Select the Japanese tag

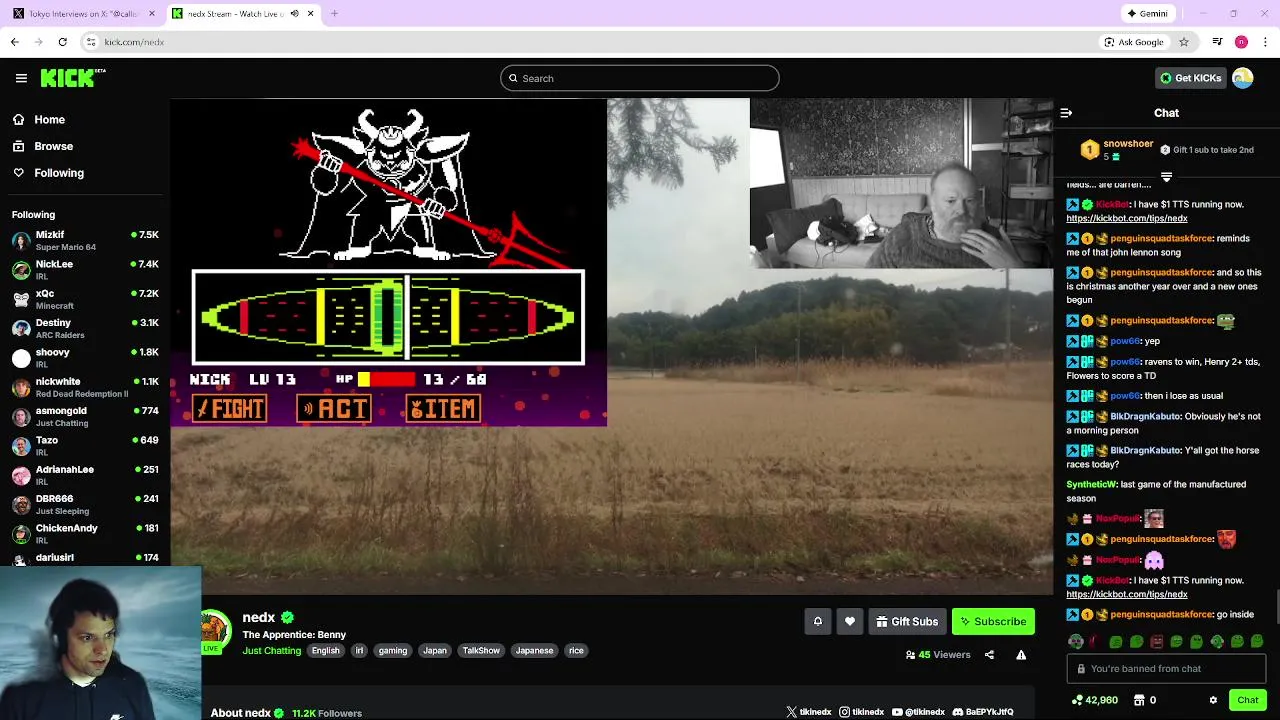pos(534,650)
